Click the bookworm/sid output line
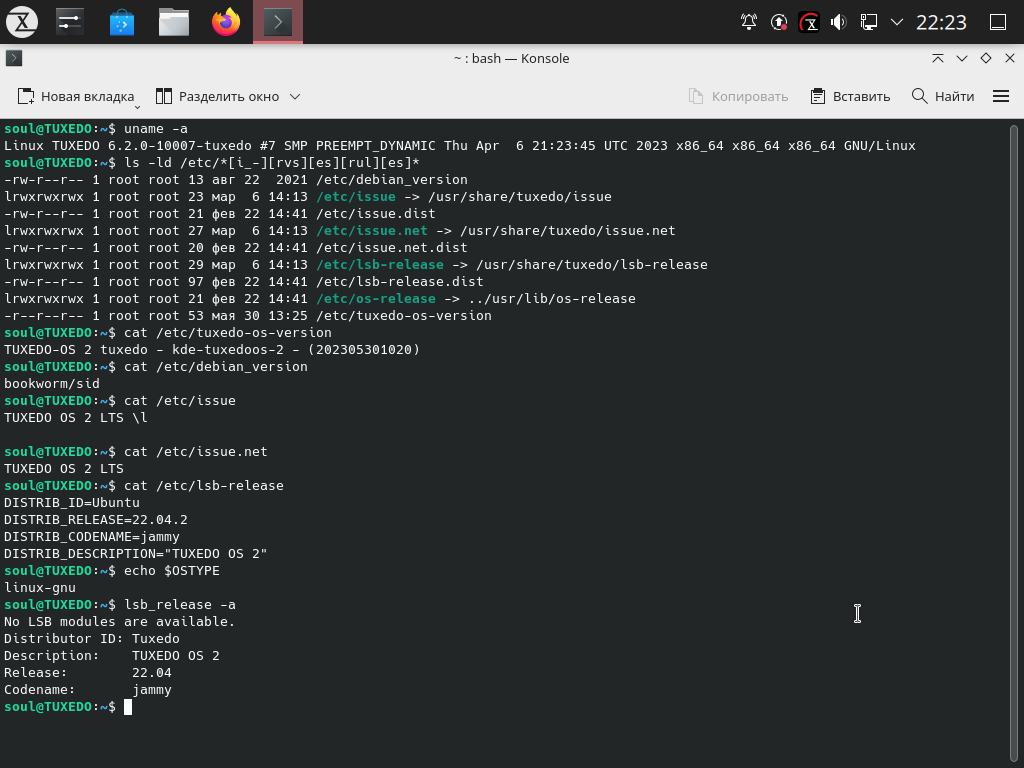 [52, 383]
